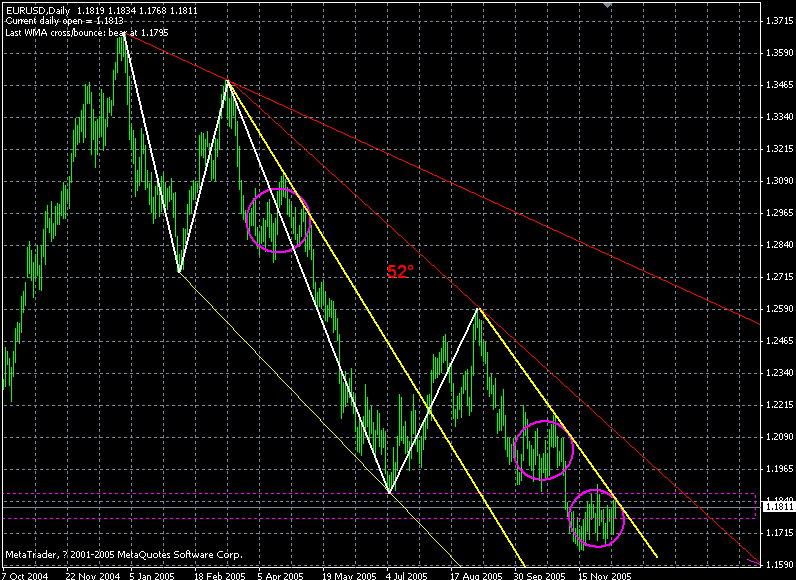The width and height of the screenshot is (796, 580).
Task: Click price level 1.1965 on the axis
Action: point(779,468)
